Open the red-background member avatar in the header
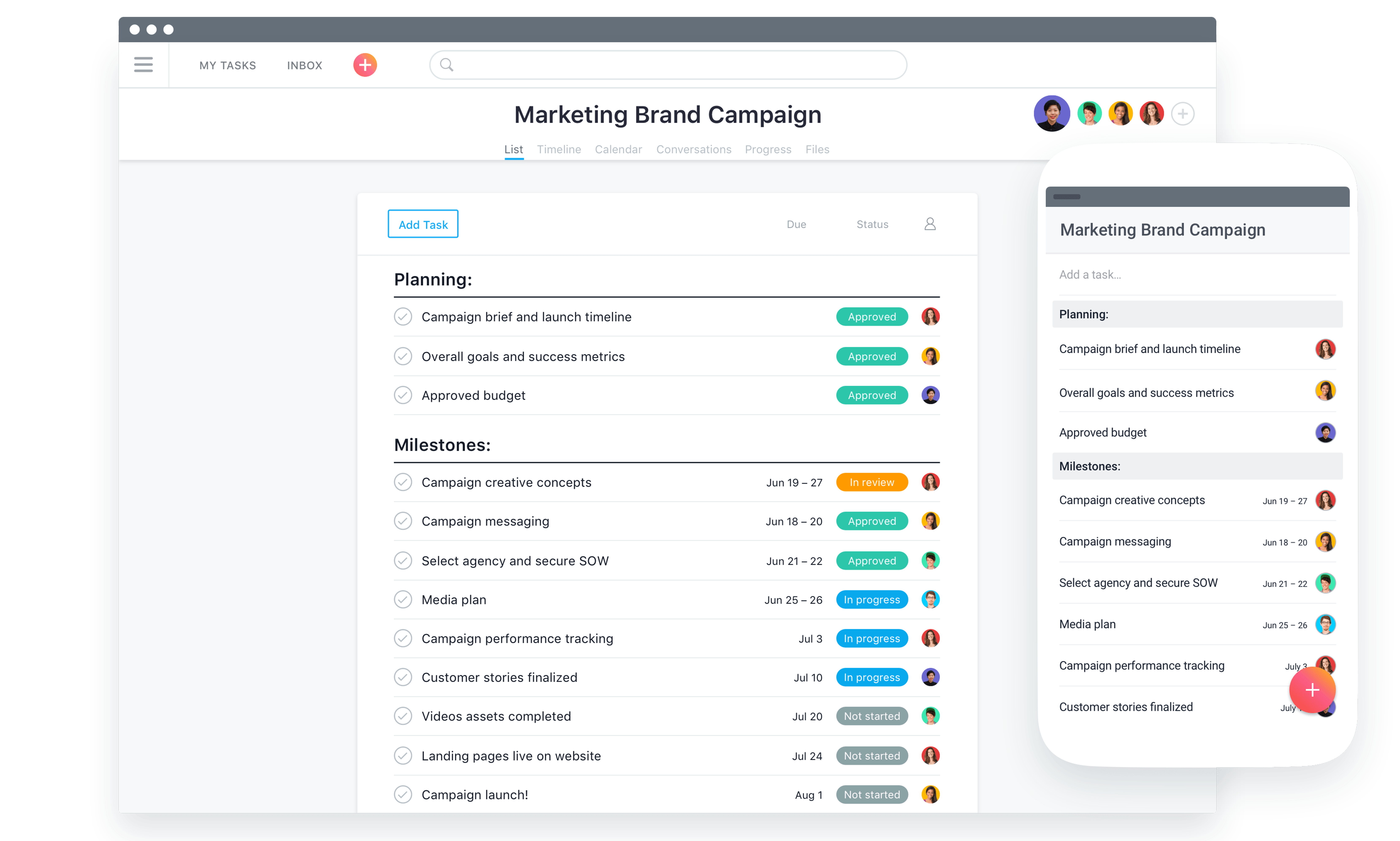Viewport: 1400px width, 841px height. pyautogui.click(x=1151, y=113)
